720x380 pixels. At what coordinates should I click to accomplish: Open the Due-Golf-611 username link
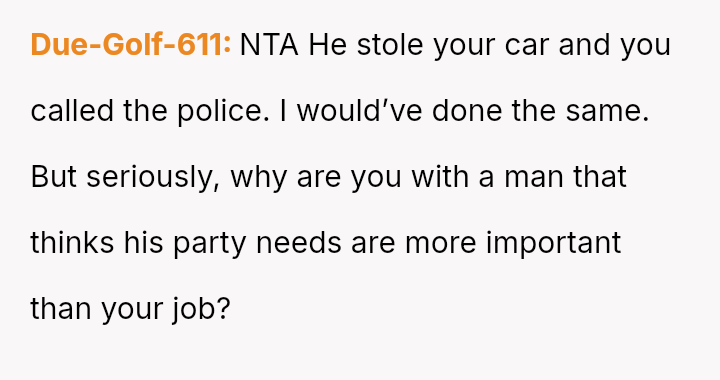pos(131,45)
